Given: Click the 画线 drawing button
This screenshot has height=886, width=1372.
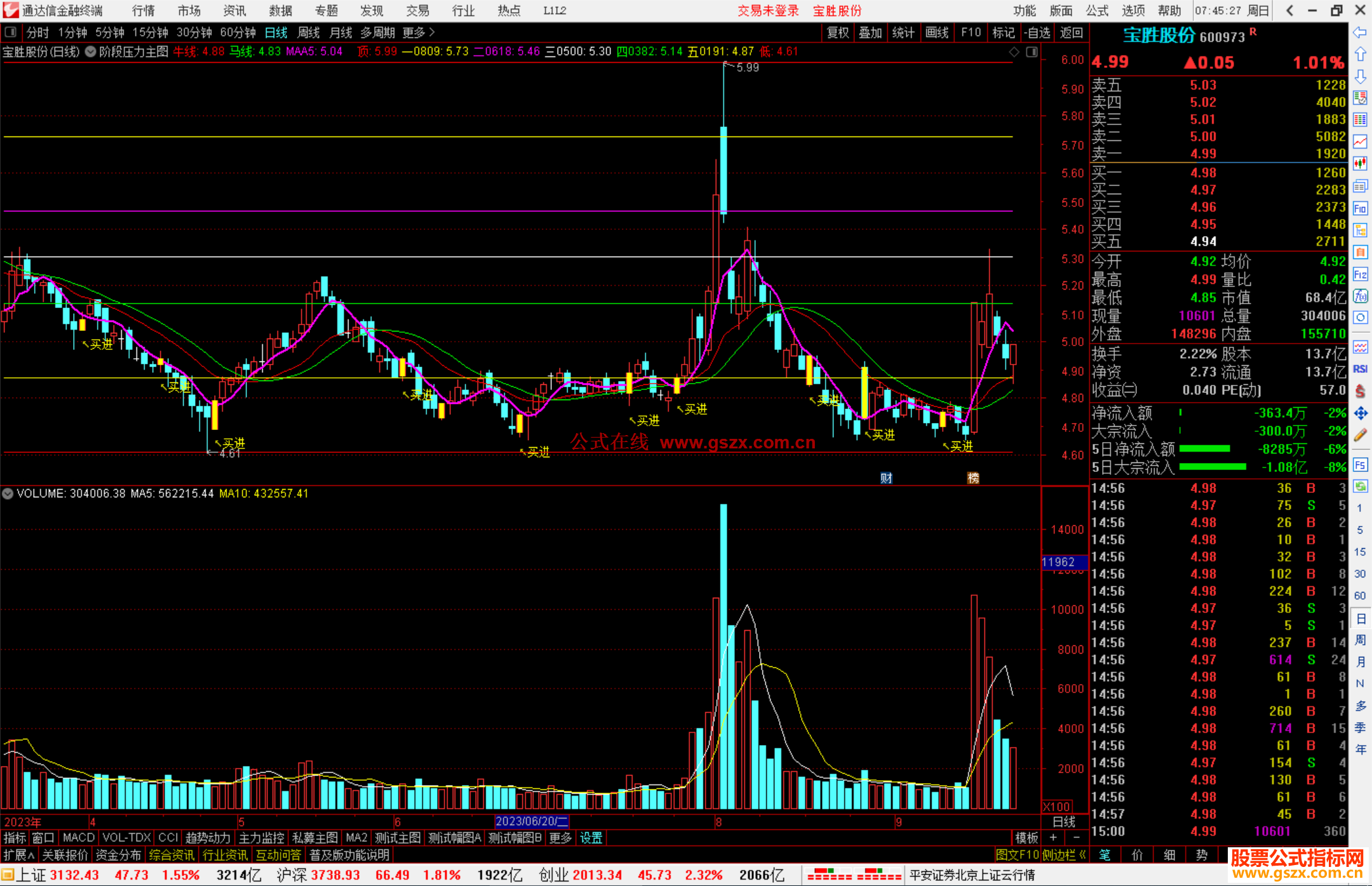Looking at the screenshot, I should click(x=937, y=32).
